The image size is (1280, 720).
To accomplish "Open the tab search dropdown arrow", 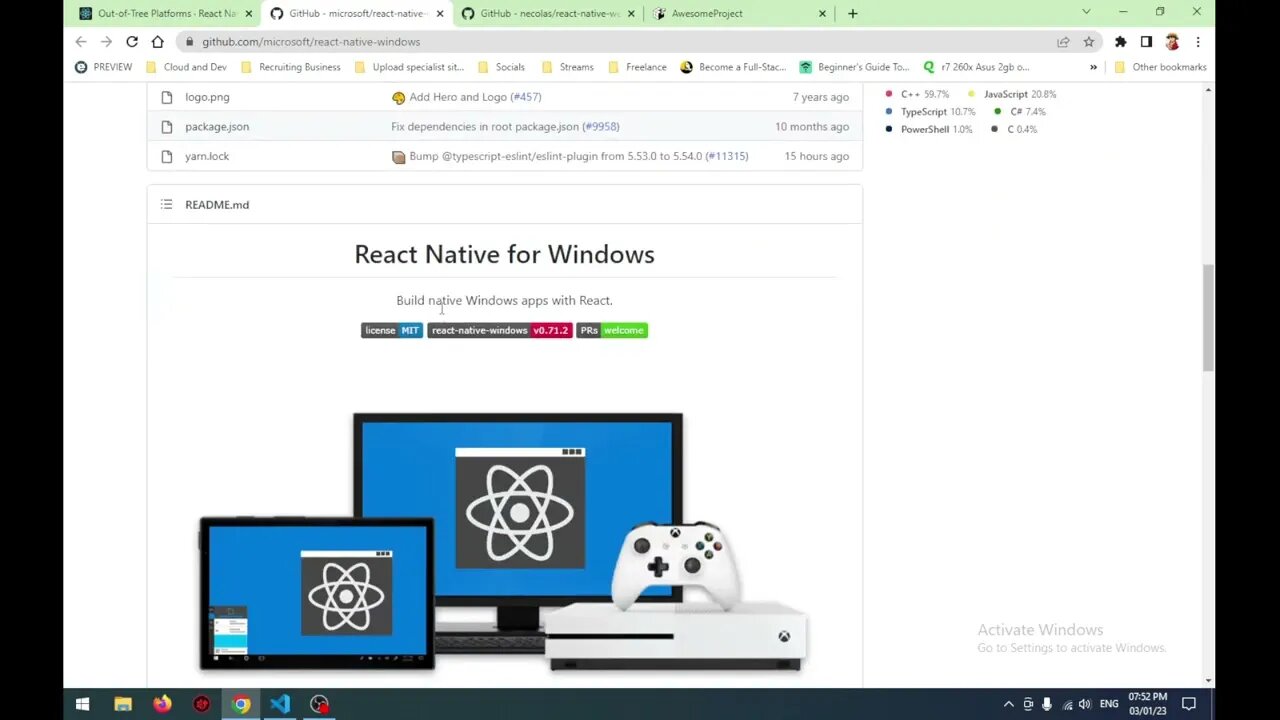I will pyautogui.click(x=1086, y=12).
